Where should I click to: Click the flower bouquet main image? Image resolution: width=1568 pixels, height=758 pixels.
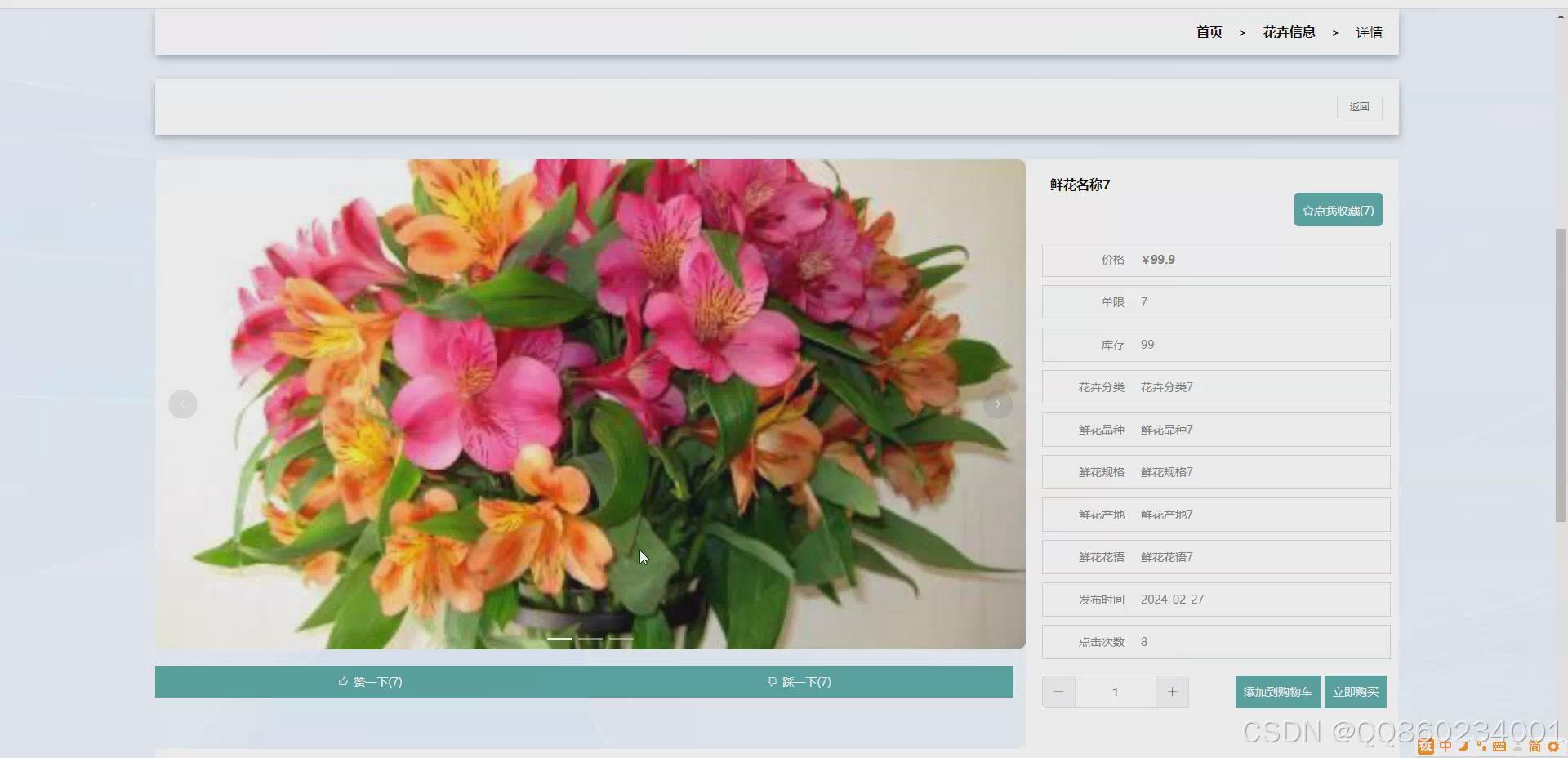pos(590,404)
